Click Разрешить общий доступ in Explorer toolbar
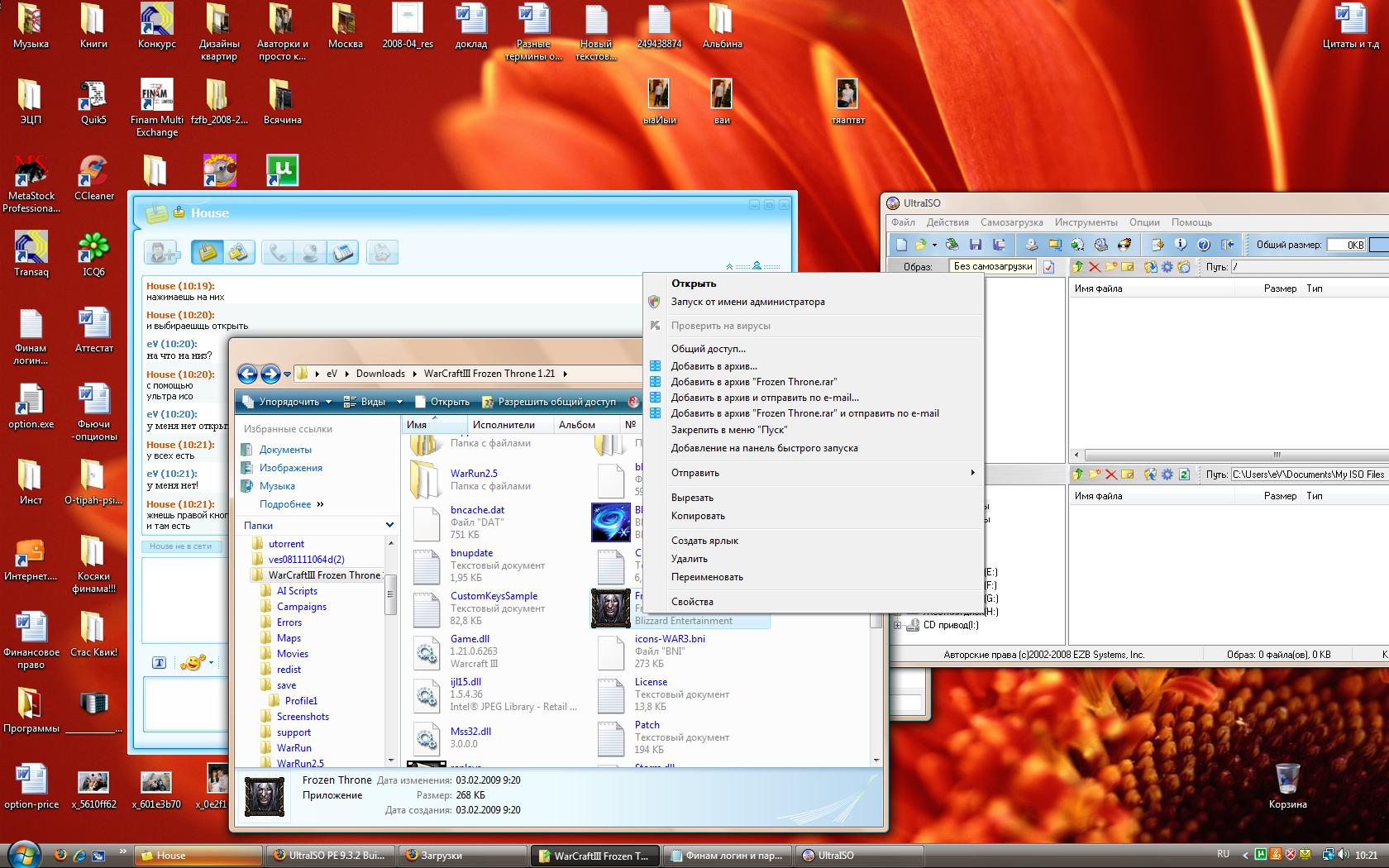1389x868 pixels. [548, 402]
